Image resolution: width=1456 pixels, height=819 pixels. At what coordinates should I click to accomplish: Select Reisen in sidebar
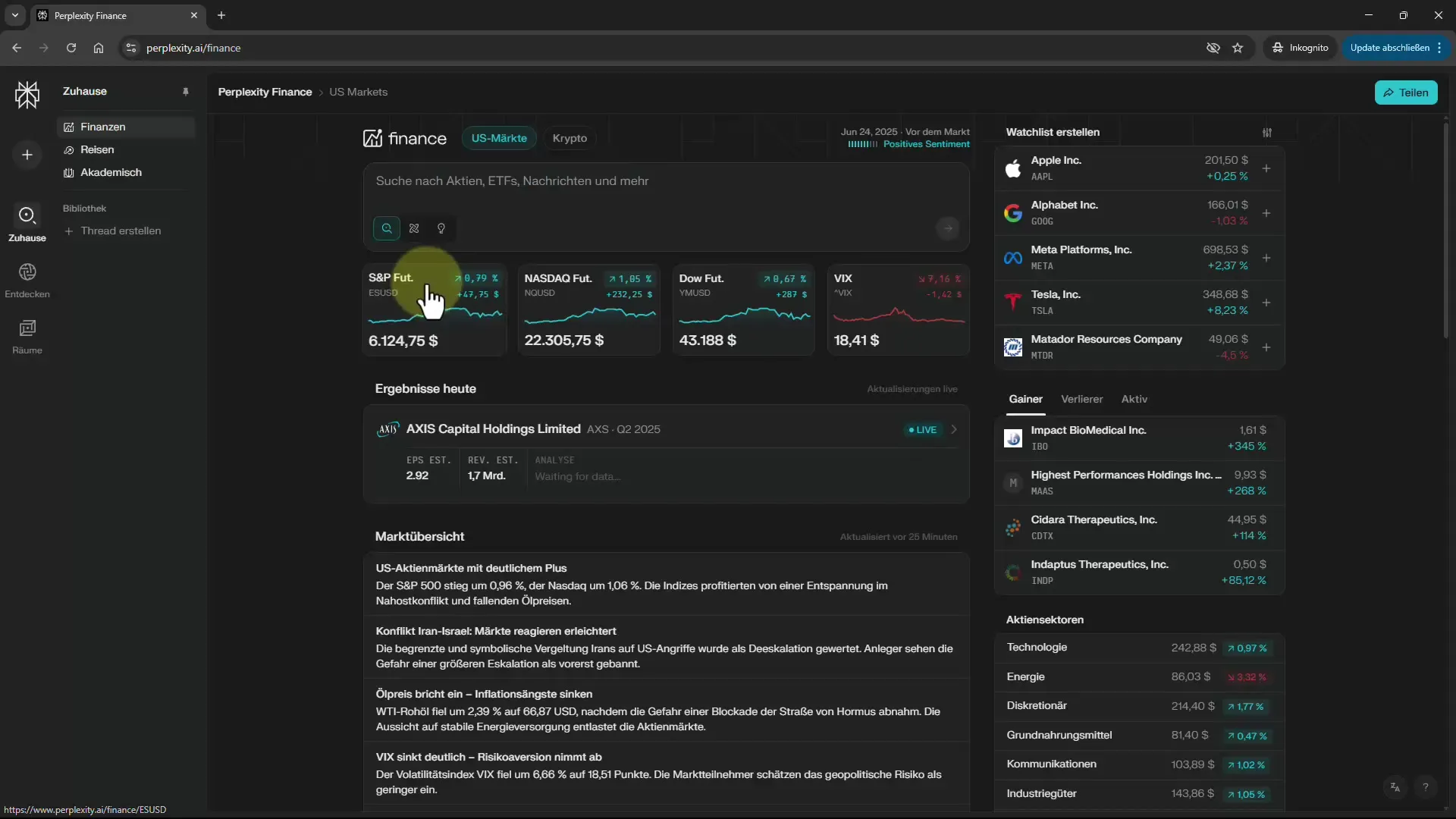click(126, 149)
